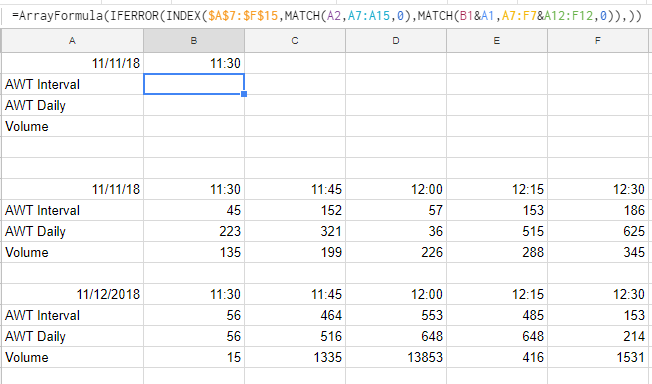Click cell B1 showing 11:30
Image resolution: width=652 pixels, height=384 pixels.
pos(194,63)
